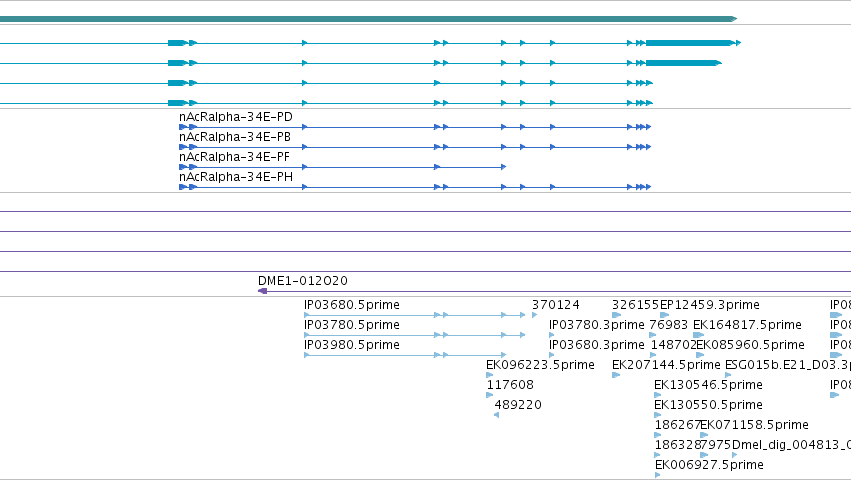851x480 pixels.
Task: Click the arrow glyph under label 76983
Action: click(652, 335)
